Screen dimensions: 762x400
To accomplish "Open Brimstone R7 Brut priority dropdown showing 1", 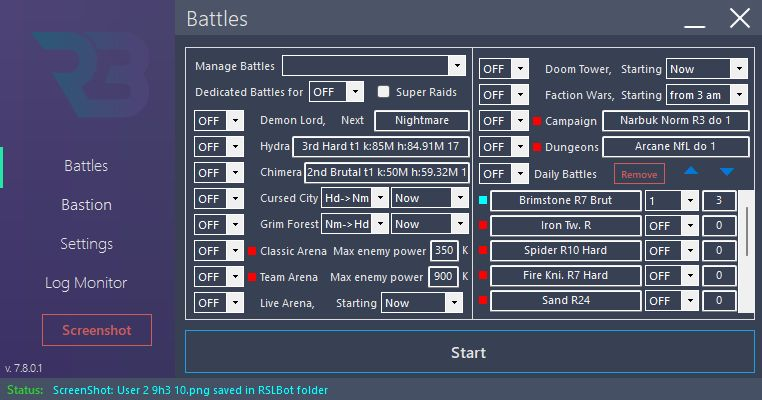I will 672,200.
